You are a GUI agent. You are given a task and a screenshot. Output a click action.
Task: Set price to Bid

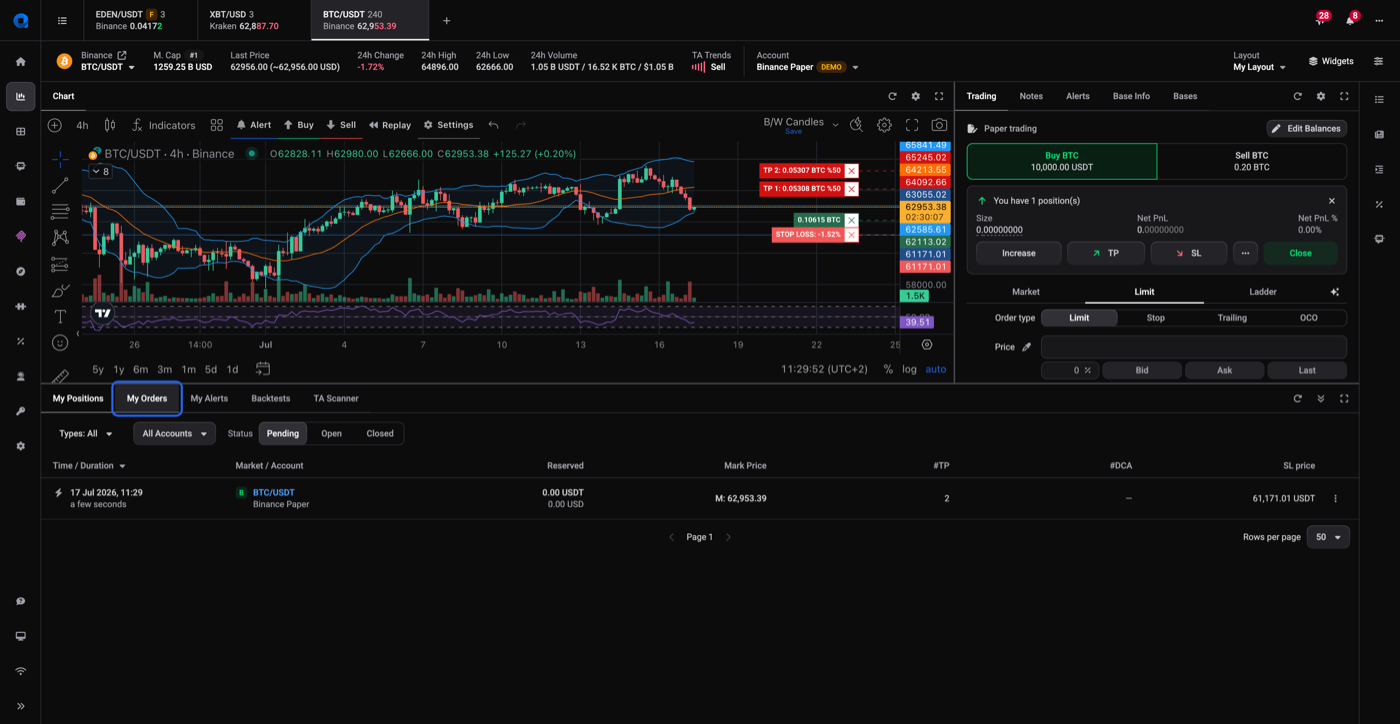[x=1141, y=370]
